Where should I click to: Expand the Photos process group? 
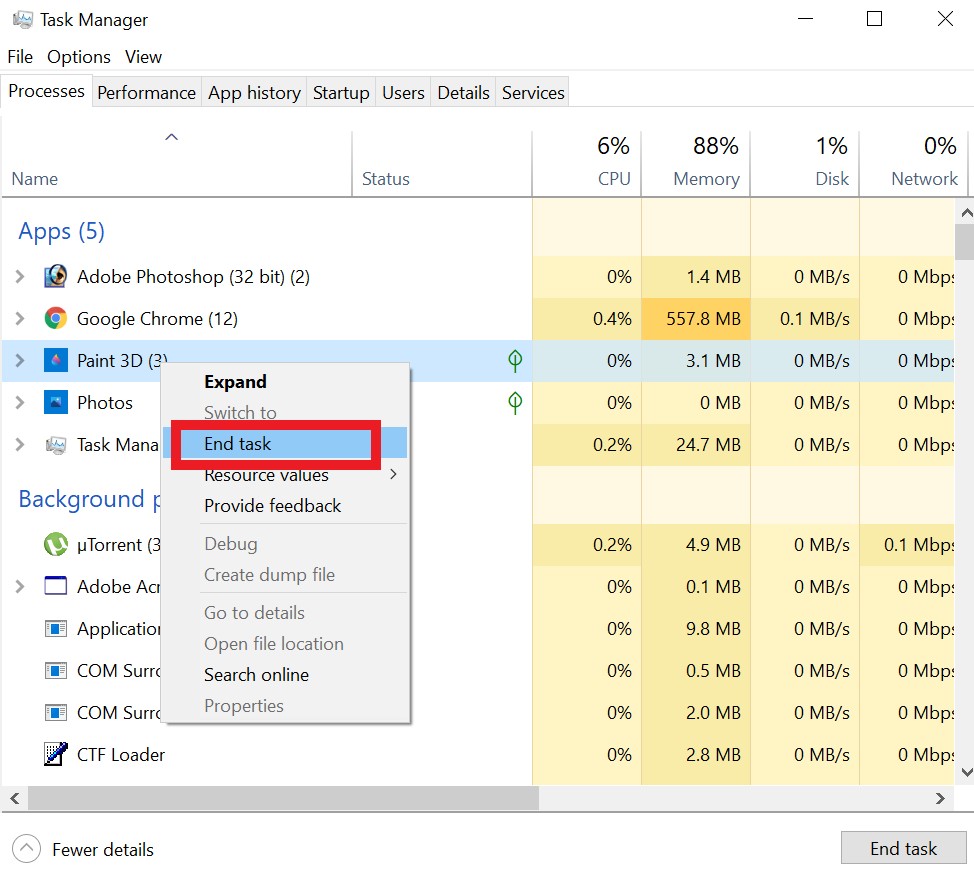[x=20, y=402]
